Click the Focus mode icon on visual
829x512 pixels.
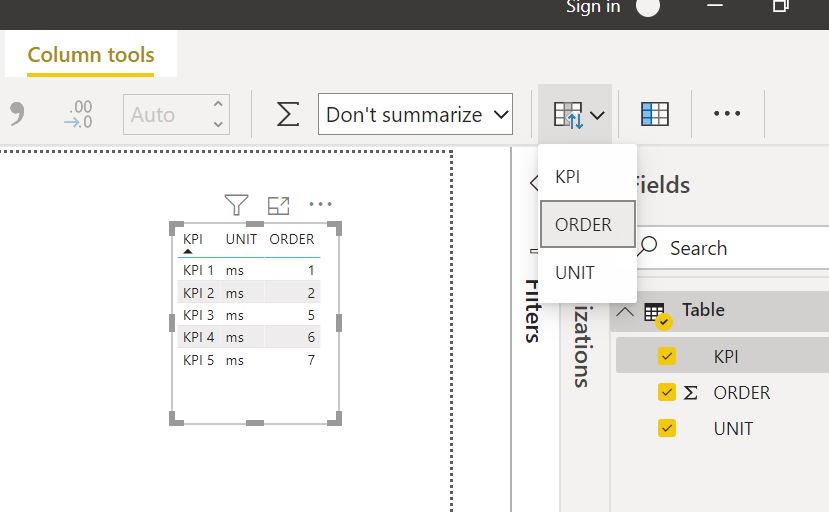(279, 205)
